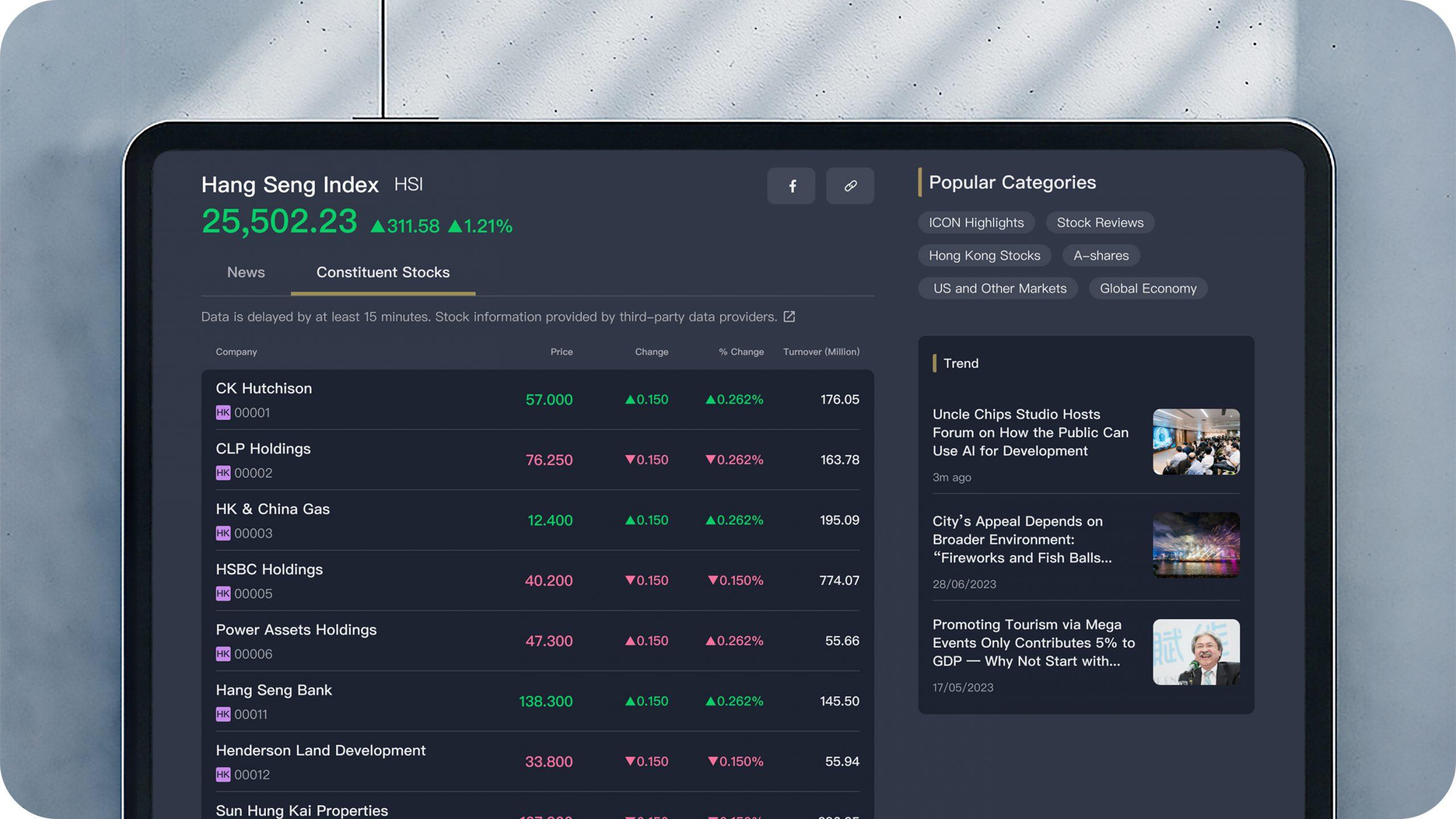The height and width of the screenshot is (819, 1456).
Task: Open the Sun Hung Kai Properties row
Action: tap(537, 806)
